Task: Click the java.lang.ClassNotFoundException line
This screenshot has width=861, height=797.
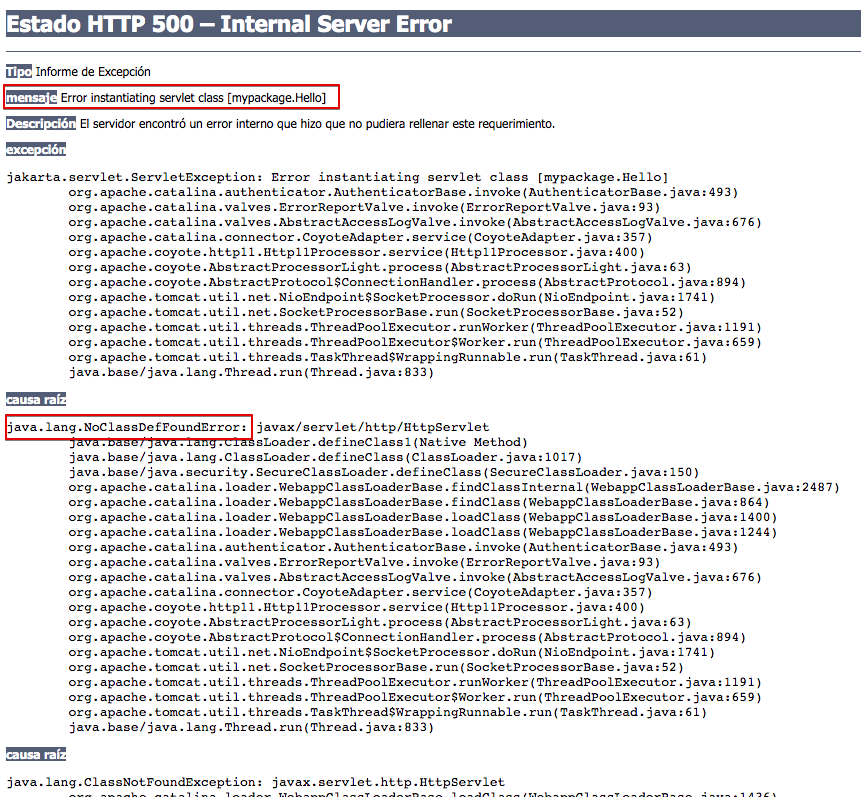Action: tap(256, 782)
